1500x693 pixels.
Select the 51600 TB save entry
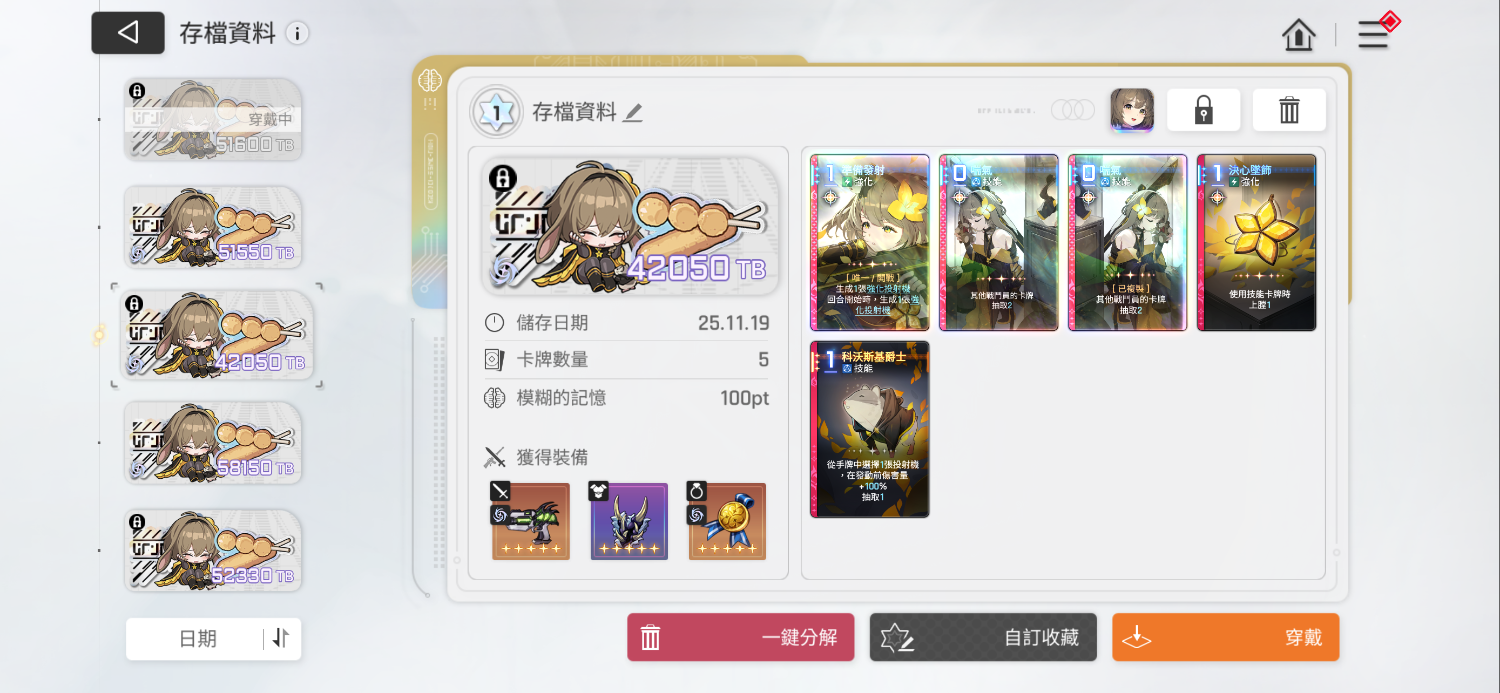click(x=213, y=119)
